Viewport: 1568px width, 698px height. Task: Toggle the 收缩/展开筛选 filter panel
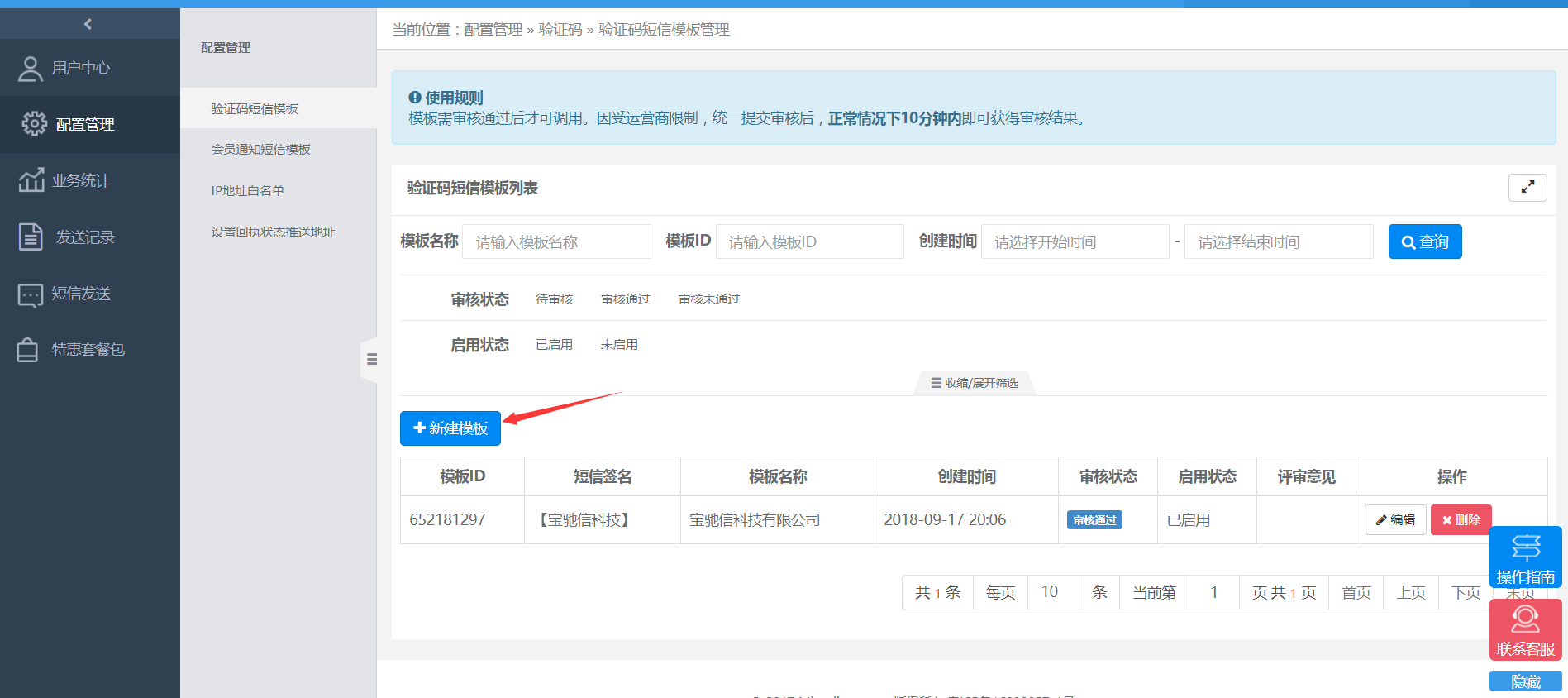pyautogui.click(x=975, y=383)
